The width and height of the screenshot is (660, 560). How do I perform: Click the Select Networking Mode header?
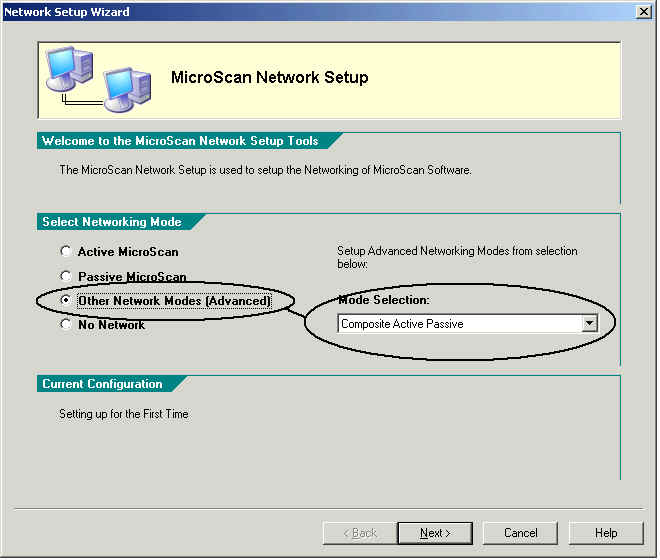pos(112,222)
